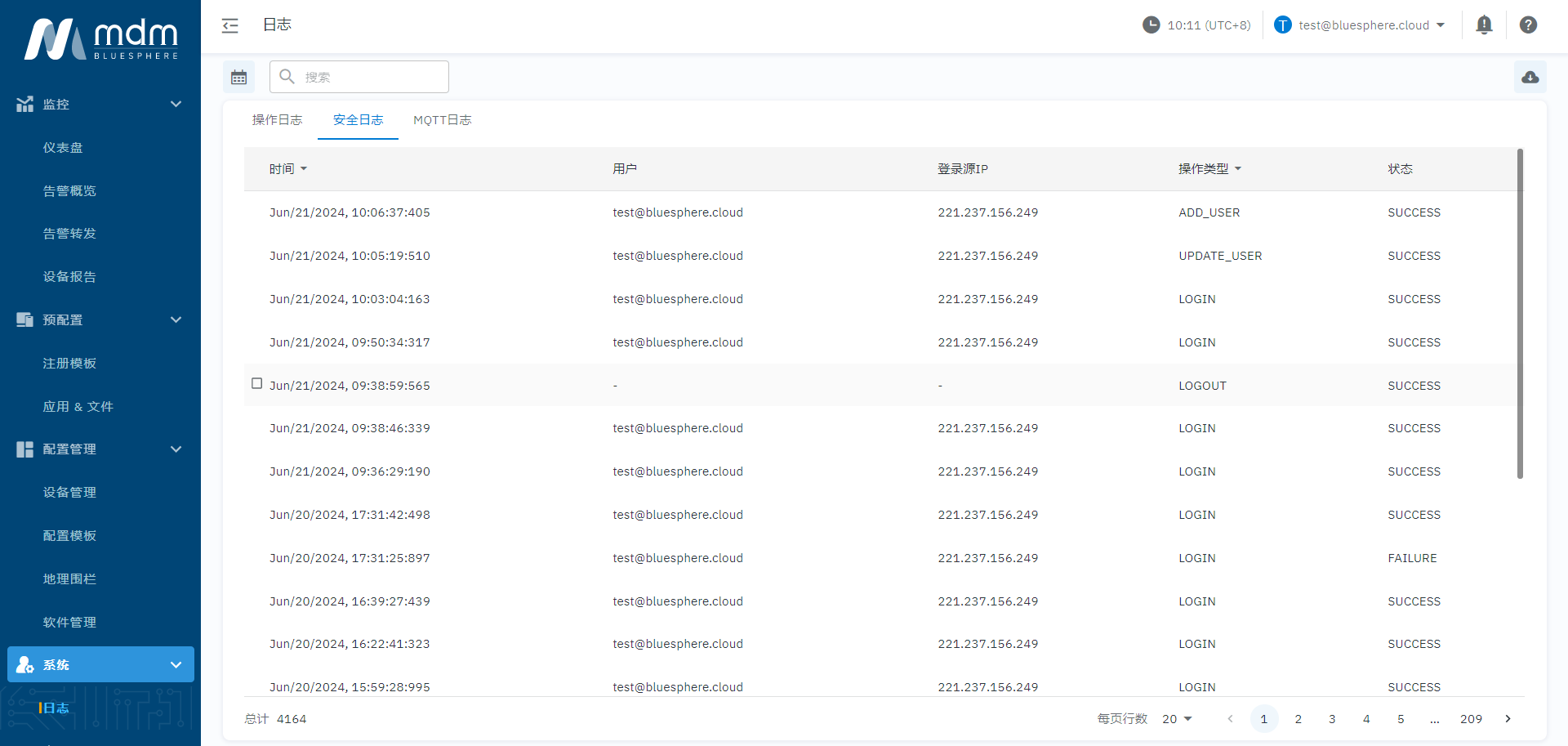Tick the checkbox on the LOGOUT row
The width and height of the screenshot is (1568, 746).
[x=256, y=384]
